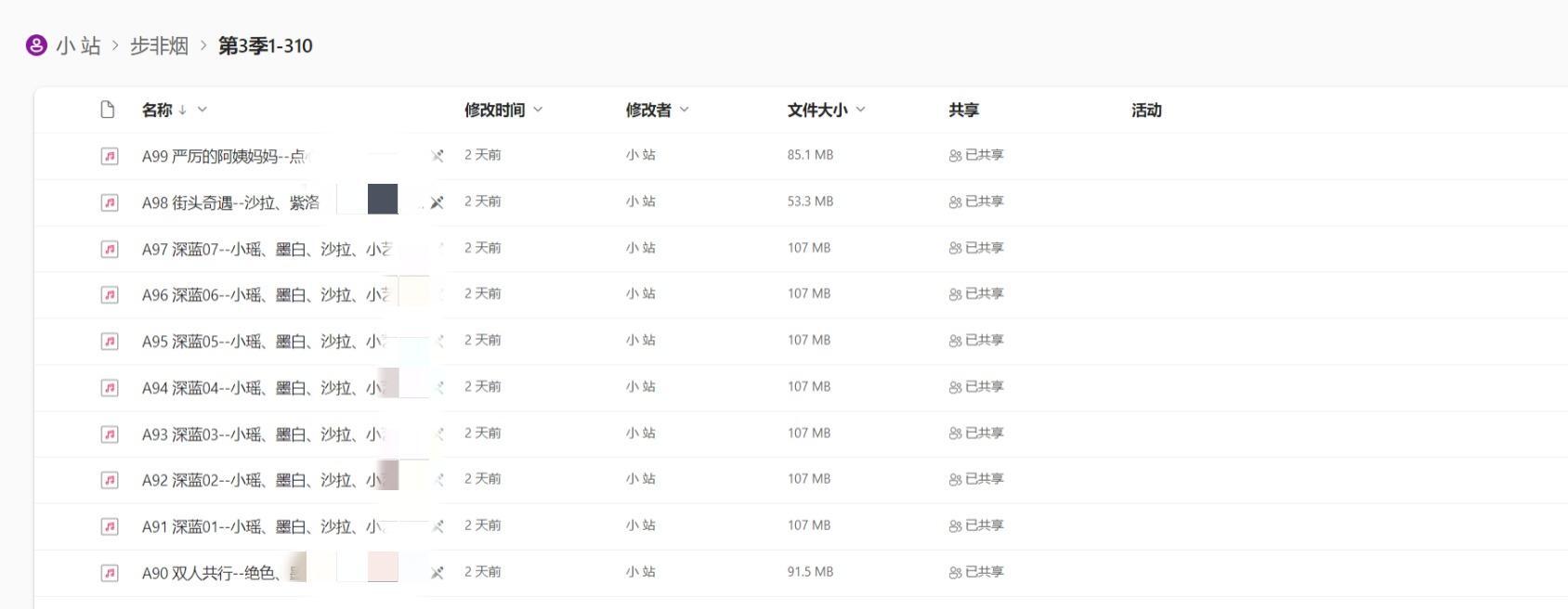The width and height of the screenshot is (1568, 609).
Task: Click 已共享 status for A99 file
Action: (976, 155)
